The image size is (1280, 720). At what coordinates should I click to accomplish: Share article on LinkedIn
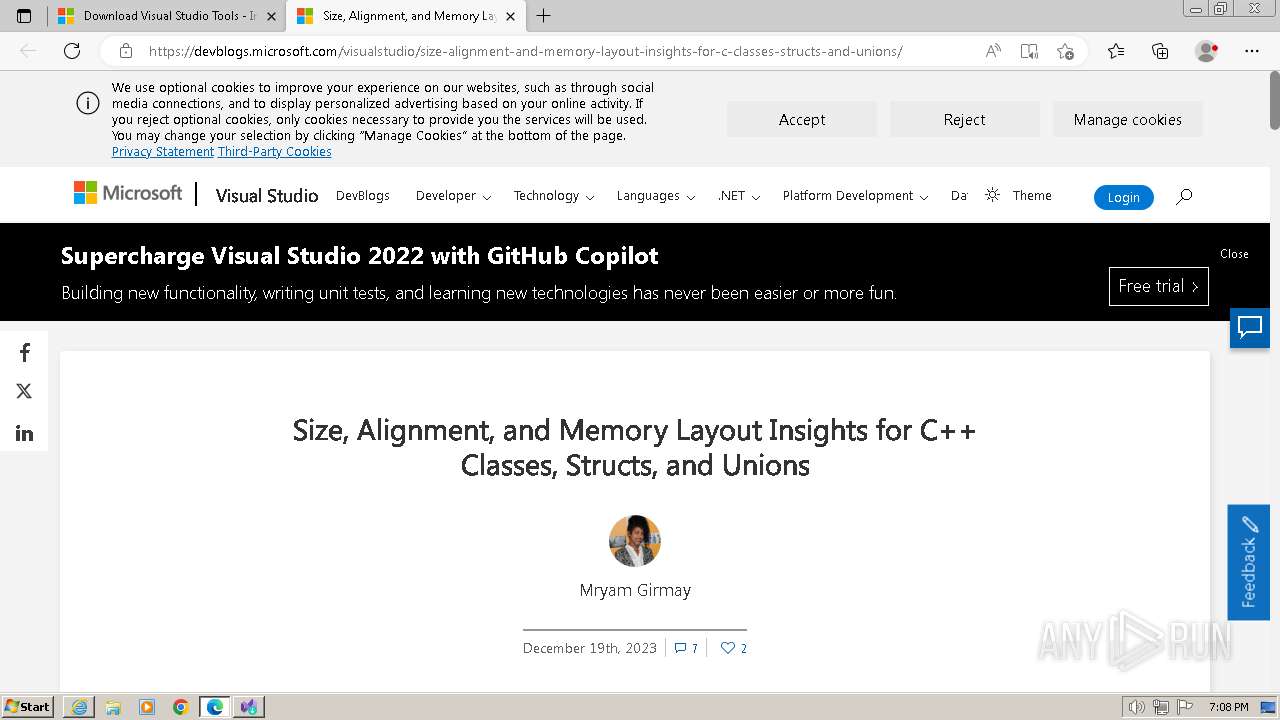click(25, 433)
